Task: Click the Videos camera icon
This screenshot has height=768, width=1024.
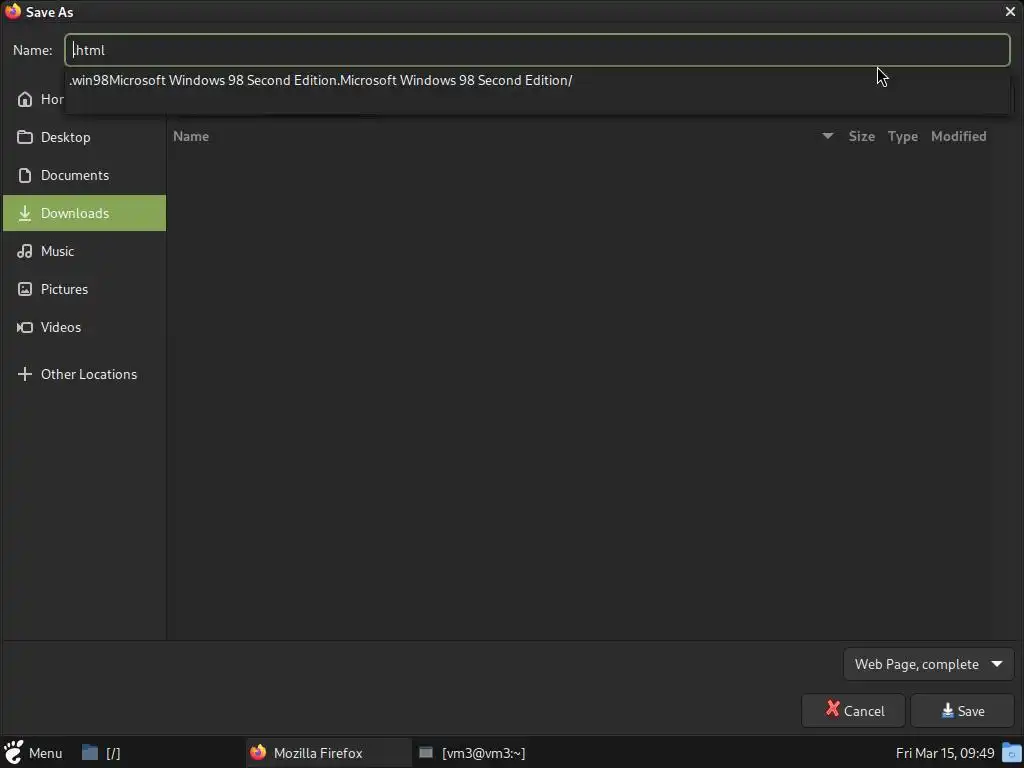Action: pyautogui.click(x=25, y=327)
